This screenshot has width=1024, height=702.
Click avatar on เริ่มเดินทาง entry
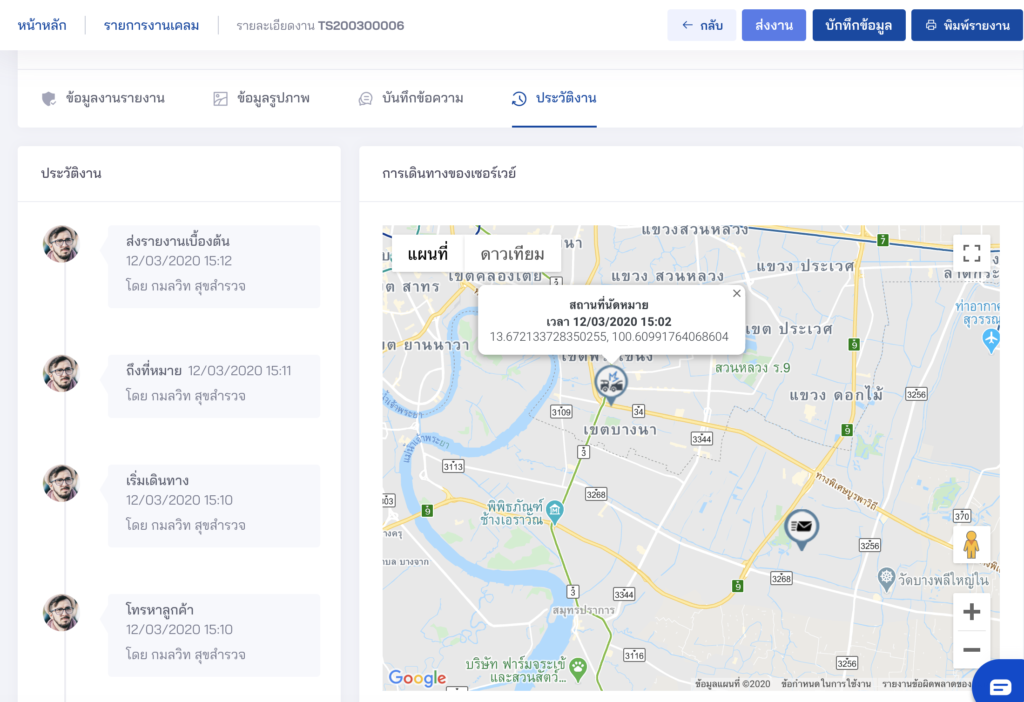[x=61, y=483]
